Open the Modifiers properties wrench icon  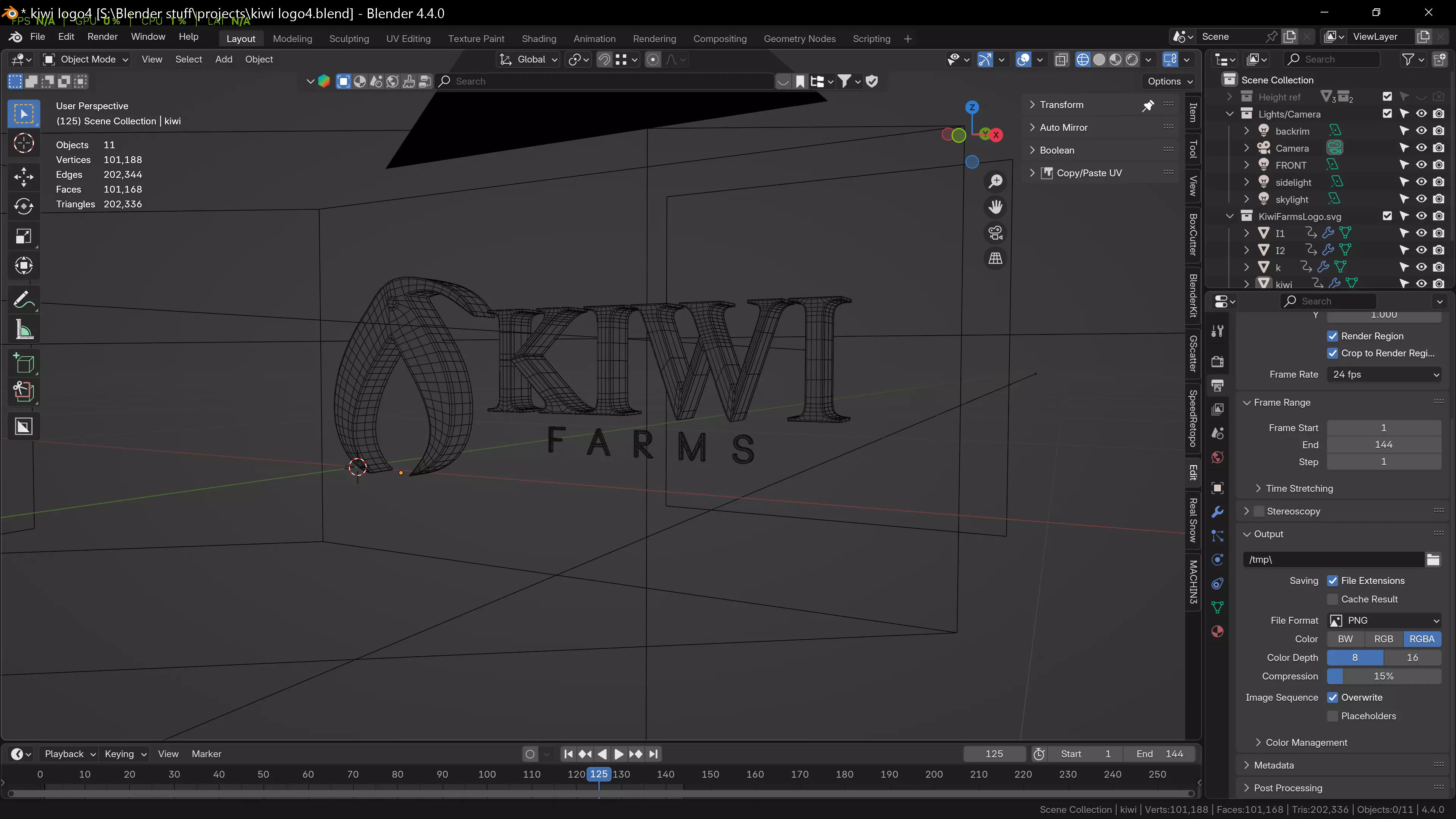coord(1218,512)
